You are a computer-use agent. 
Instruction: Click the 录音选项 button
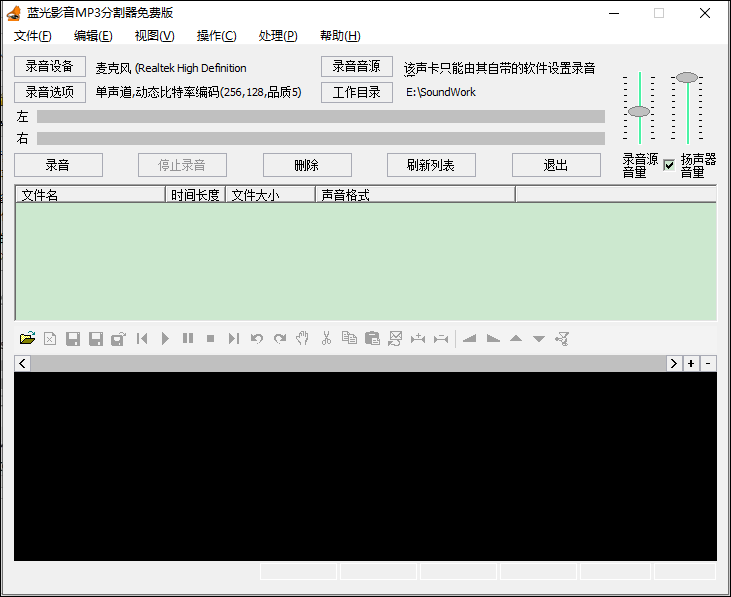(50, 92)
